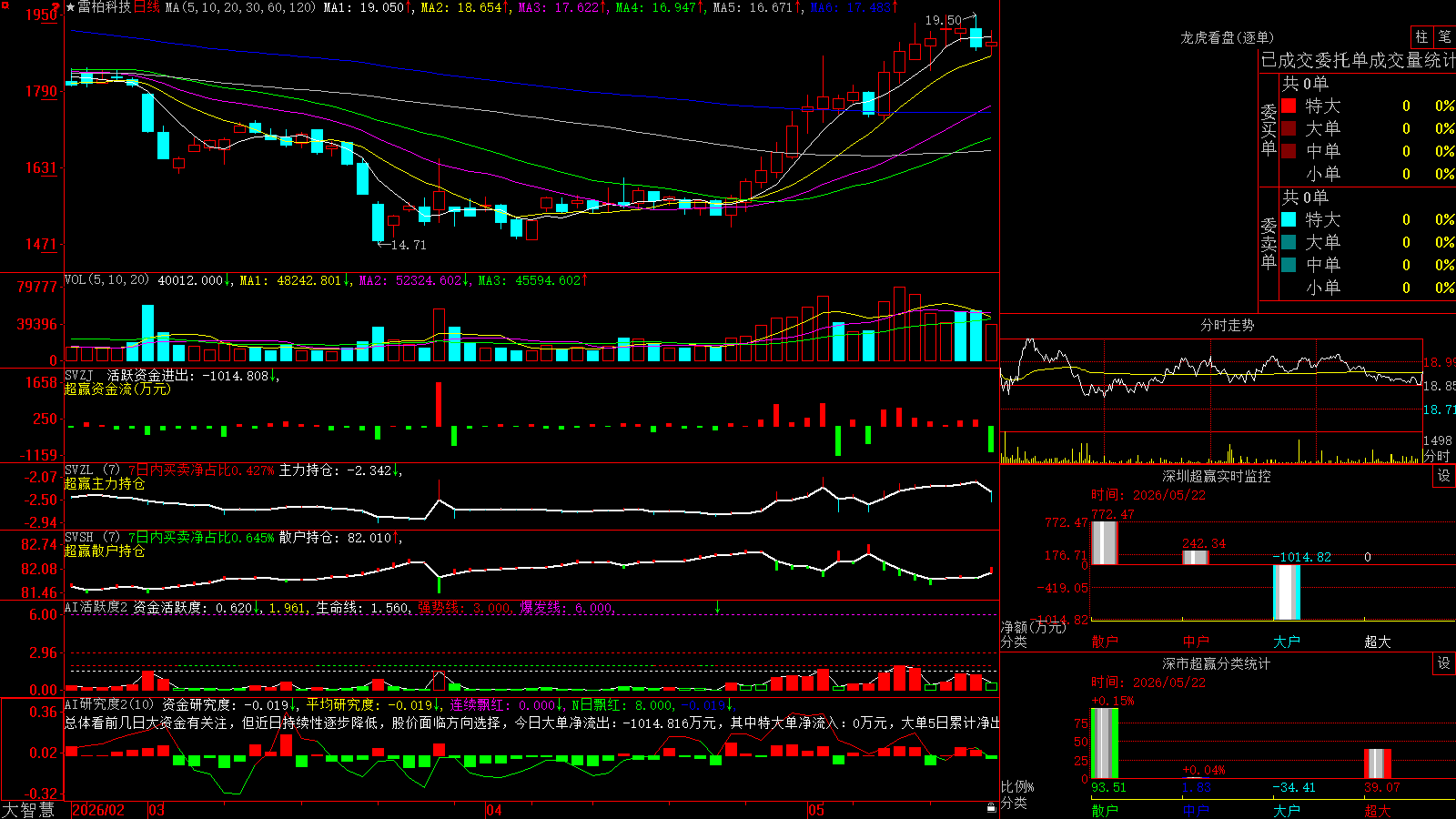Viewport: 1456px width, 819px height.
Task: Click the 雷柏科技 stock name
Action: point(104,7)
